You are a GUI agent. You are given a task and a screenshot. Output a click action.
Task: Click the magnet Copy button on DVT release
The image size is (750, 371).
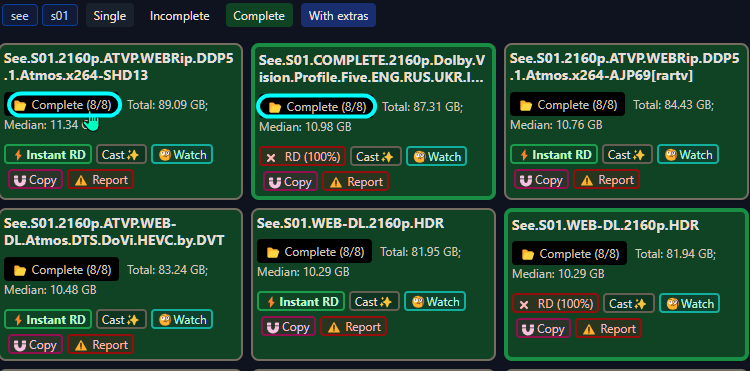point(35,345)
